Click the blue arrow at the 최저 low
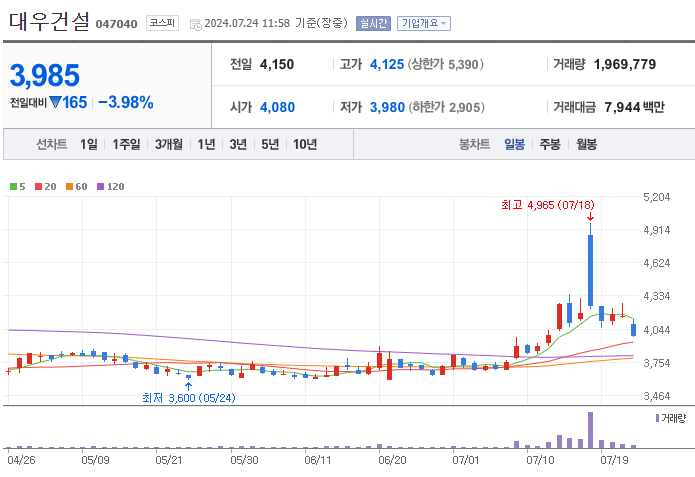The height and width of the screenshot is (477, 695). pos(188,386)
